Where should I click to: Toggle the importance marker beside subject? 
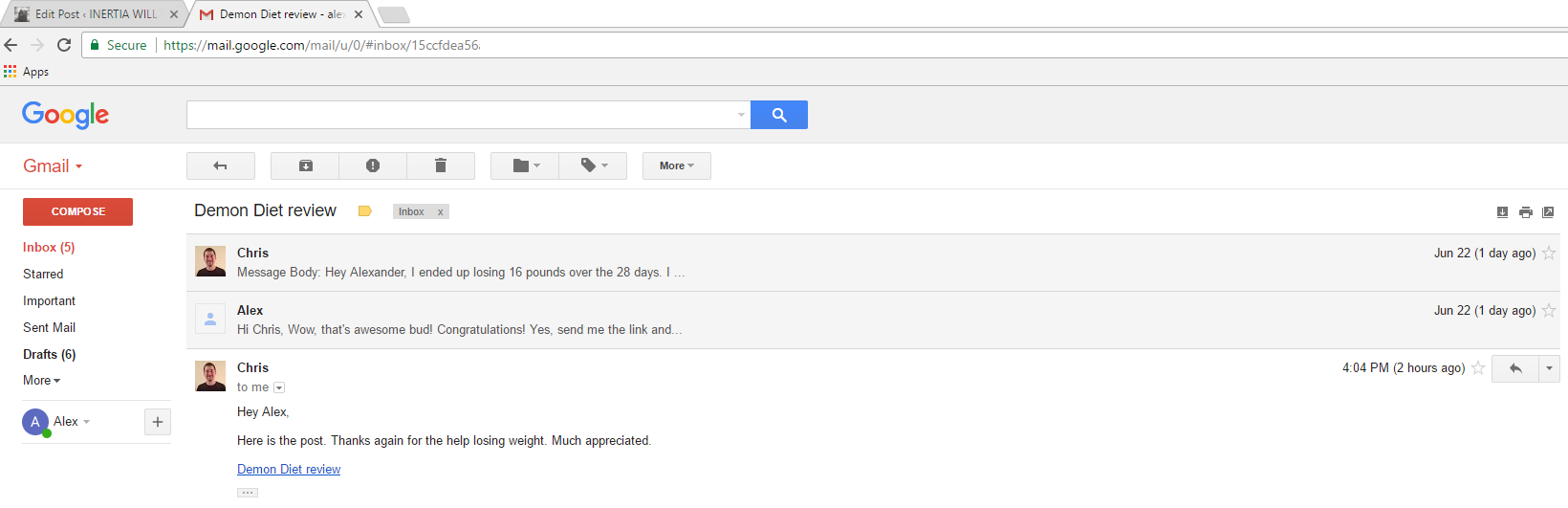tap(364, 211)
